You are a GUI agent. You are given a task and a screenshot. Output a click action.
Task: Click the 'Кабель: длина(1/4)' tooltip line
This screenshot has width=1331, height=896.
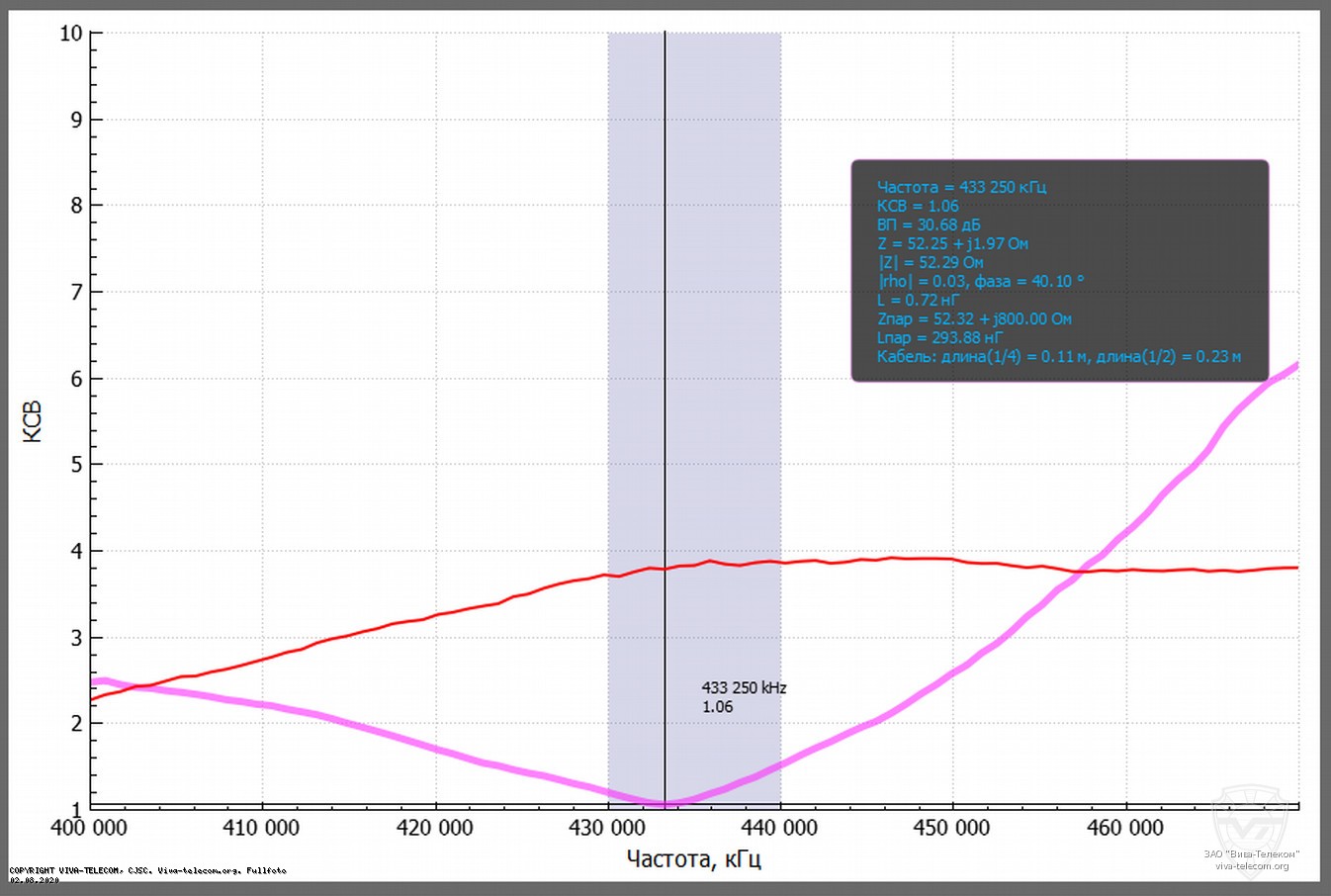tap(1058, 356)
